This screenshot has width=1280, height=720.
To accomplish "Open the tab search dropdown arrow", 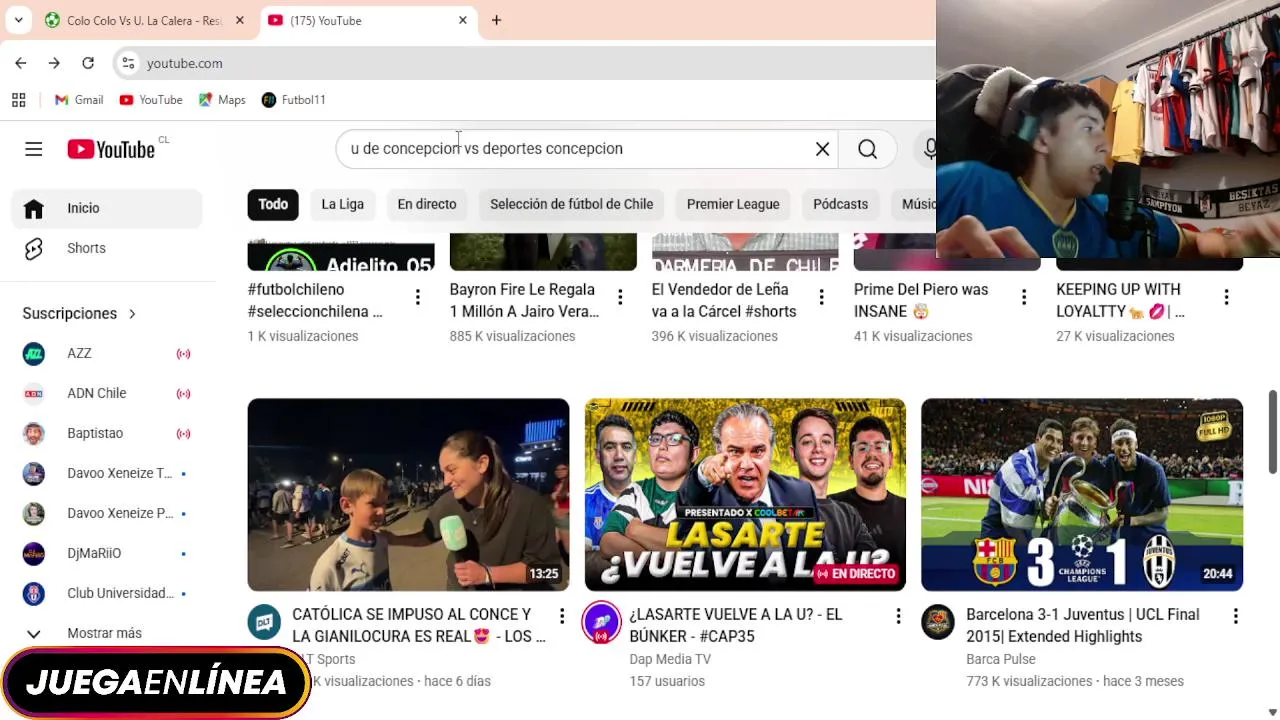I will coord(18,20).
